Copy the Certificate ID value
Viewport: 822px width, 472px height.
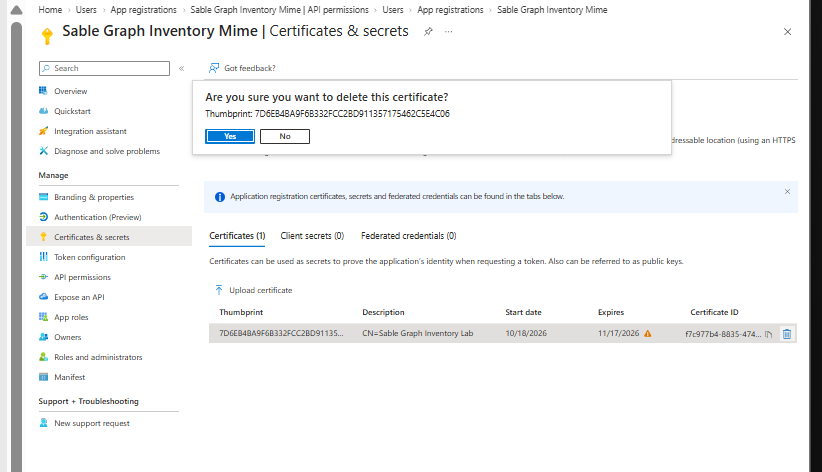coord(769,334)
